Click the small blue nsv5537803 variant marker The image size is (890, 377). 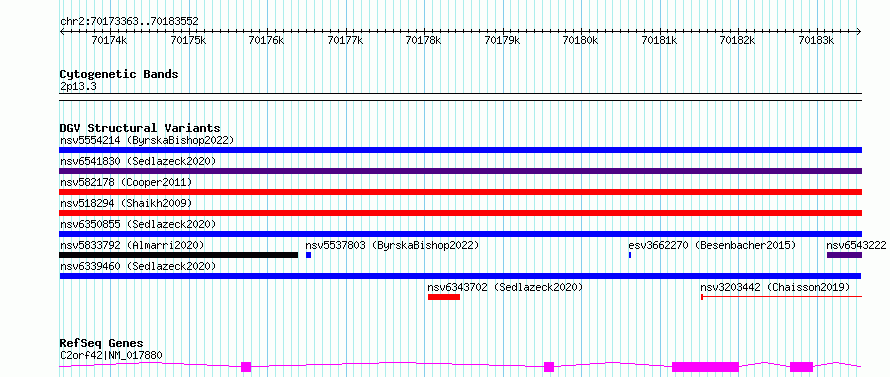pyautogui.click(x=308, y=255)
